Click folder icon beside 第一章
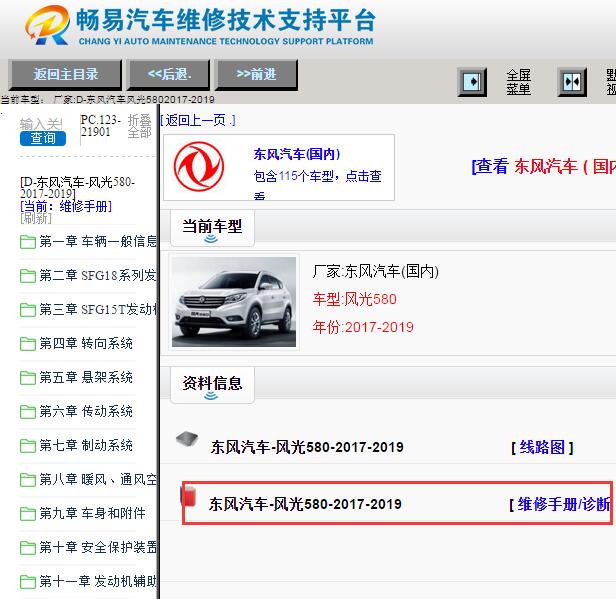The width and height of the screenshot is (616, 599). coord(28,242)
